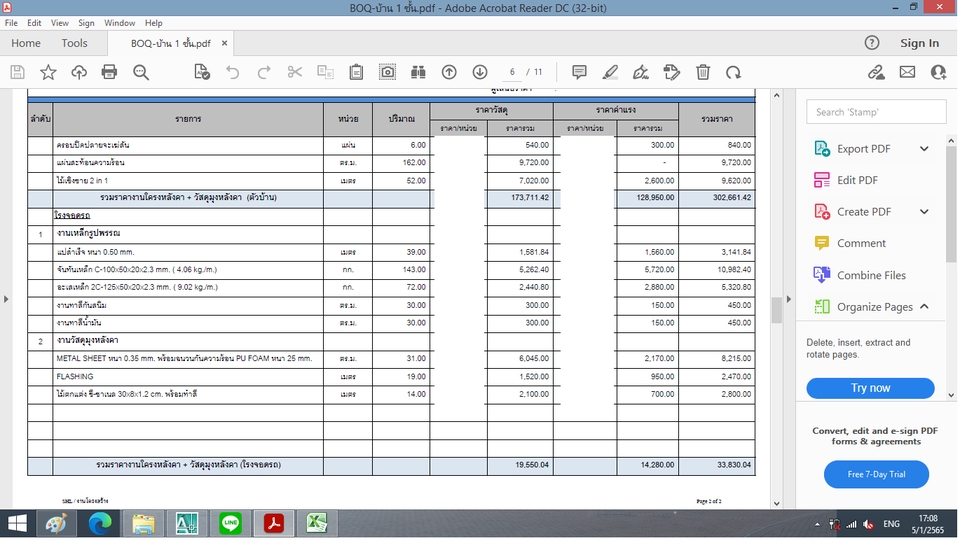Type in the Search 'Stamp' box

(876, 112)
